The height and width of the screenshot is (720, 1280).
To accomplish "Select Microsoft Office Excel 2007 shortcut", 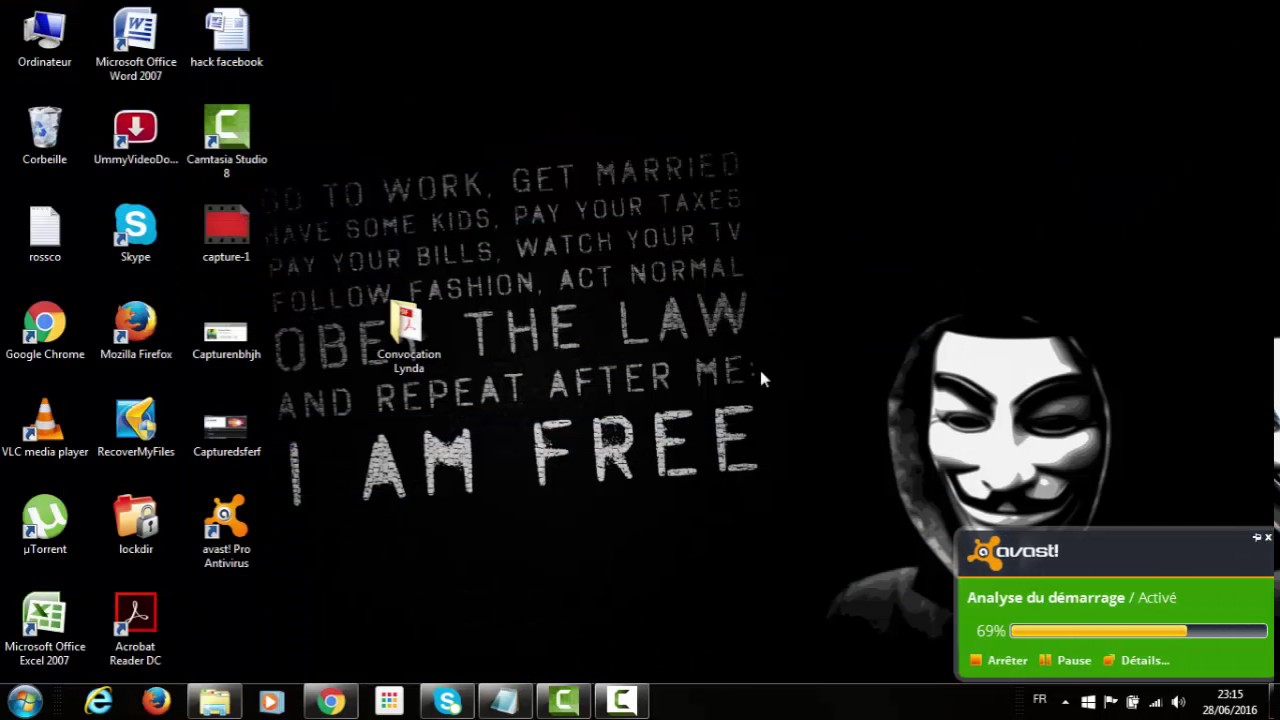I will 45,630.
